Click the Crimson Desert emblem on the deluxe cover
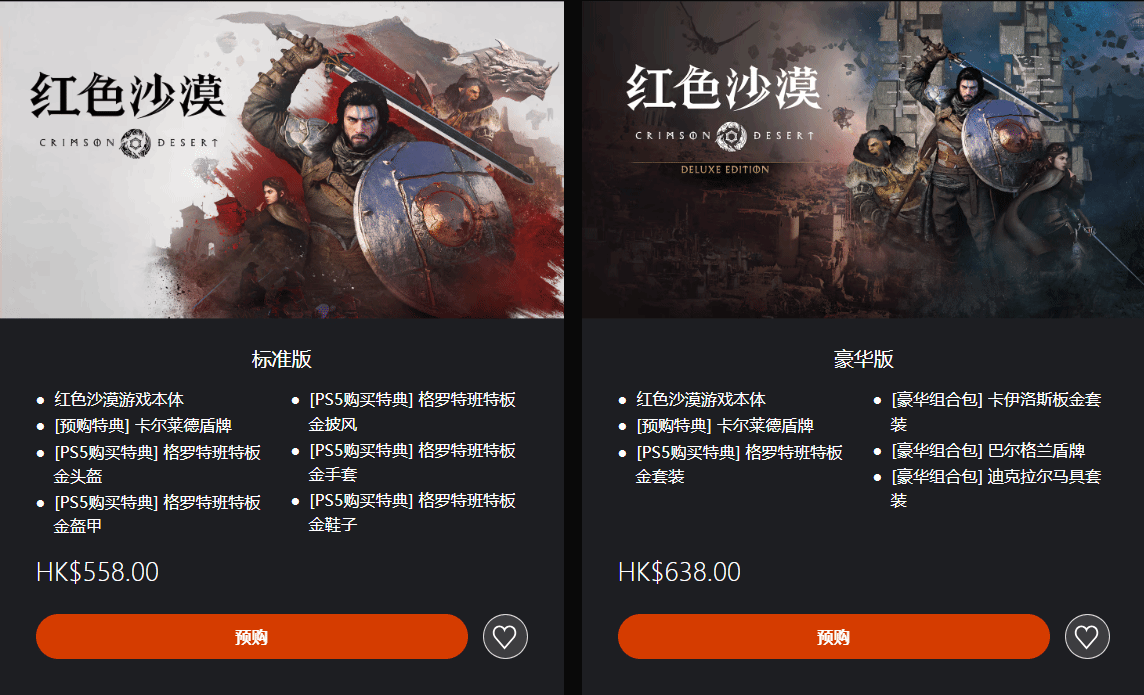Screen dimensions: 1144x695 pos(731,136)
